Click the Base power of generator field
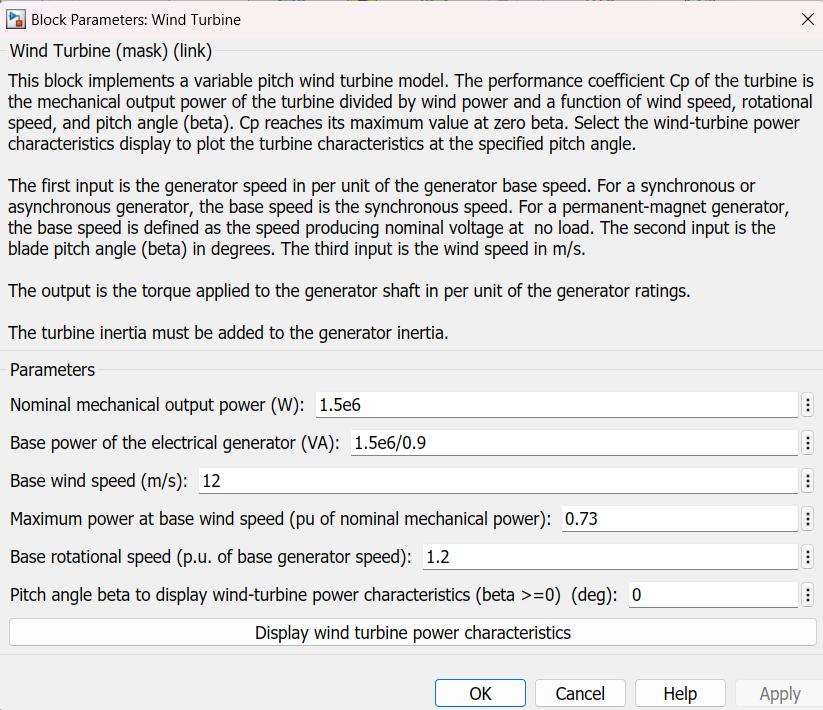This screenshot has width=823, height=710. click(x=573, y=443)
